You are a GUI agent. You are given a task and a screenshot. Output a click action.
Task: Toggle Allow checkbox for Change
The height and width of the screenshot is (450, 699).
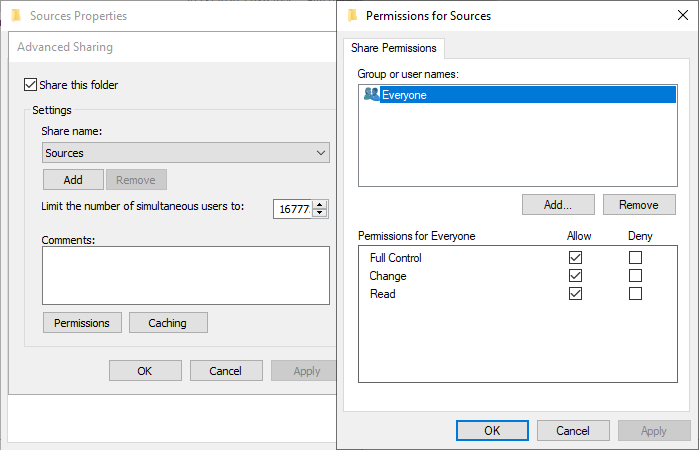tap(575, 276)
